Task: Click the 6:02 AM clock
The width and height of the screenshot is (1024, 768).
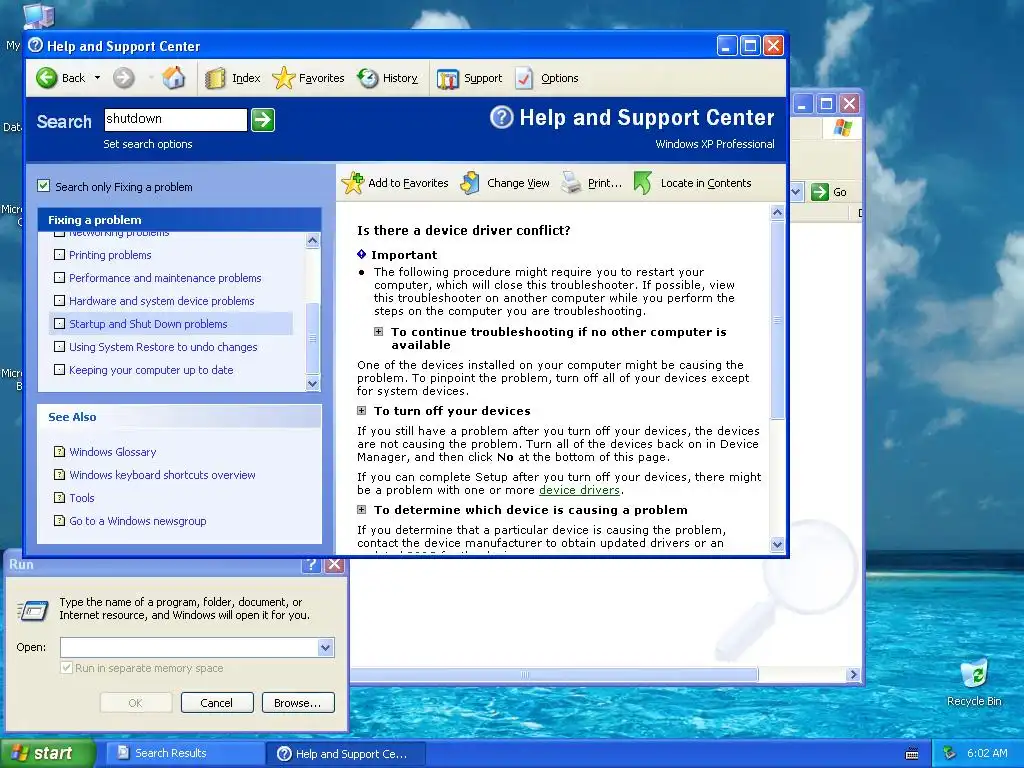Action: point(987,753)
